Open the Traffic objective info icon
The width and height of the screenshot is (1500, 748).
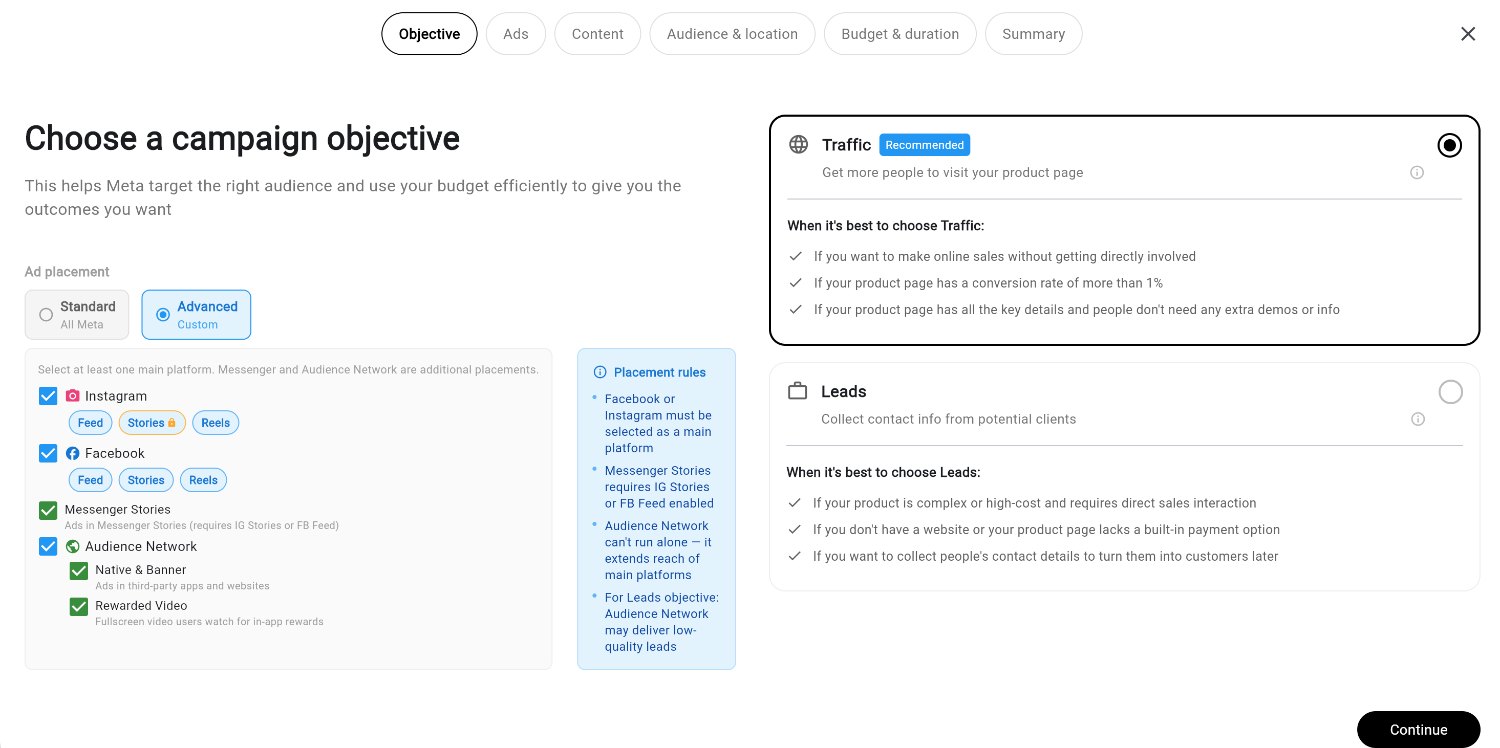point(1417,172)
